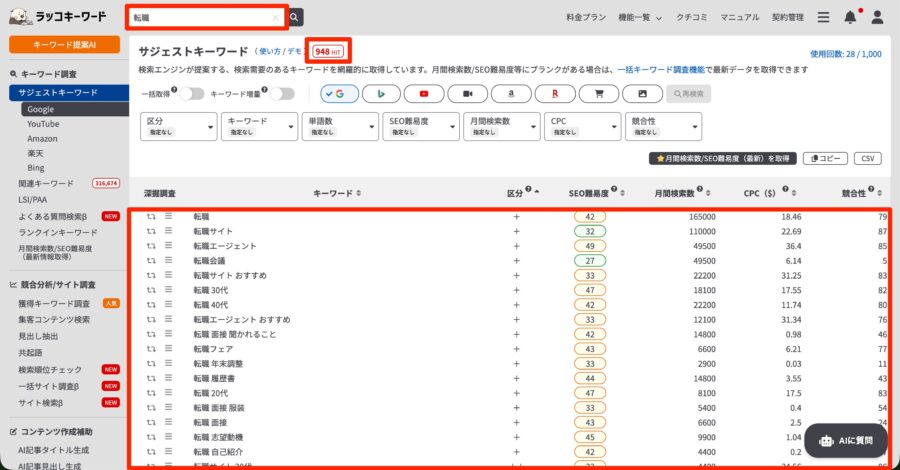The height and width of the screenshot is (470, 900).
Task: Click the plus icon in the 転職 row
Action: pyautogui.click(x=517, y=217)
